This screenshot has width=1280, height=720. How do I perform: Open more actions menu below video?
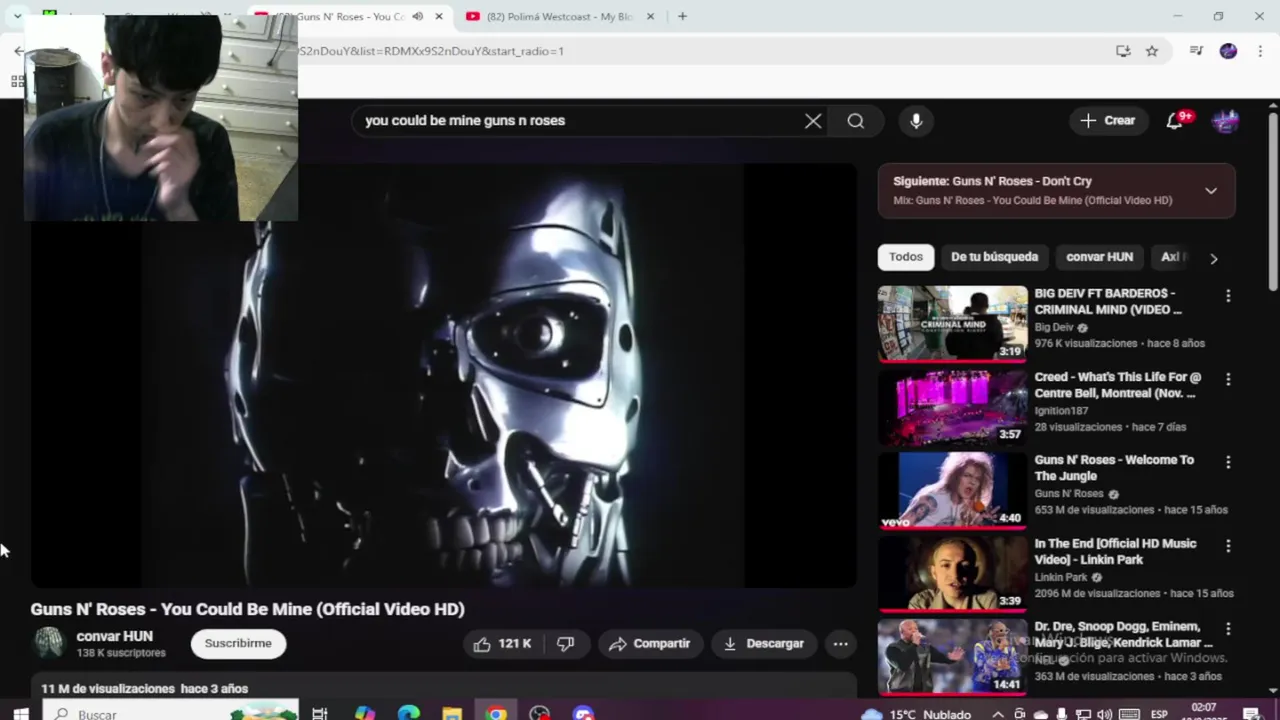[840, 644]
